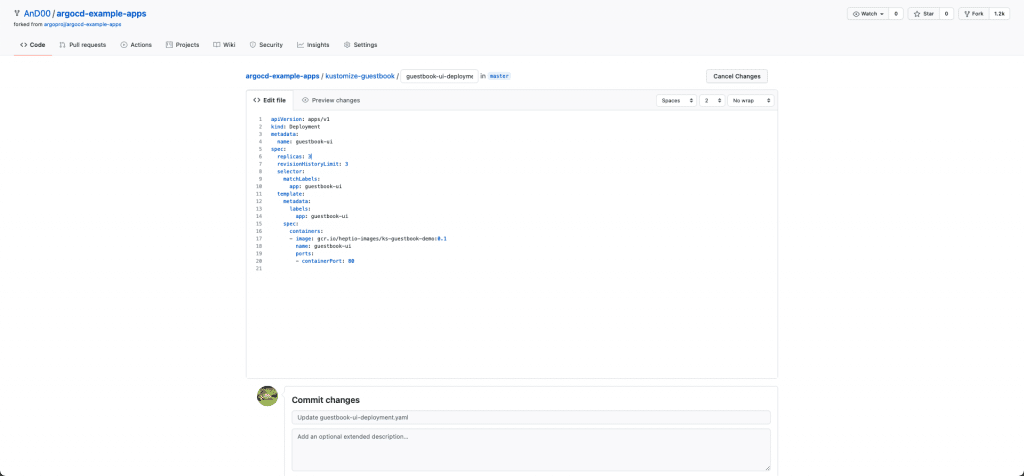The height and width of the screenshot is (476, 1024).
Task: Click the gear icon of Settings tab
Action: tap(347, 45)
